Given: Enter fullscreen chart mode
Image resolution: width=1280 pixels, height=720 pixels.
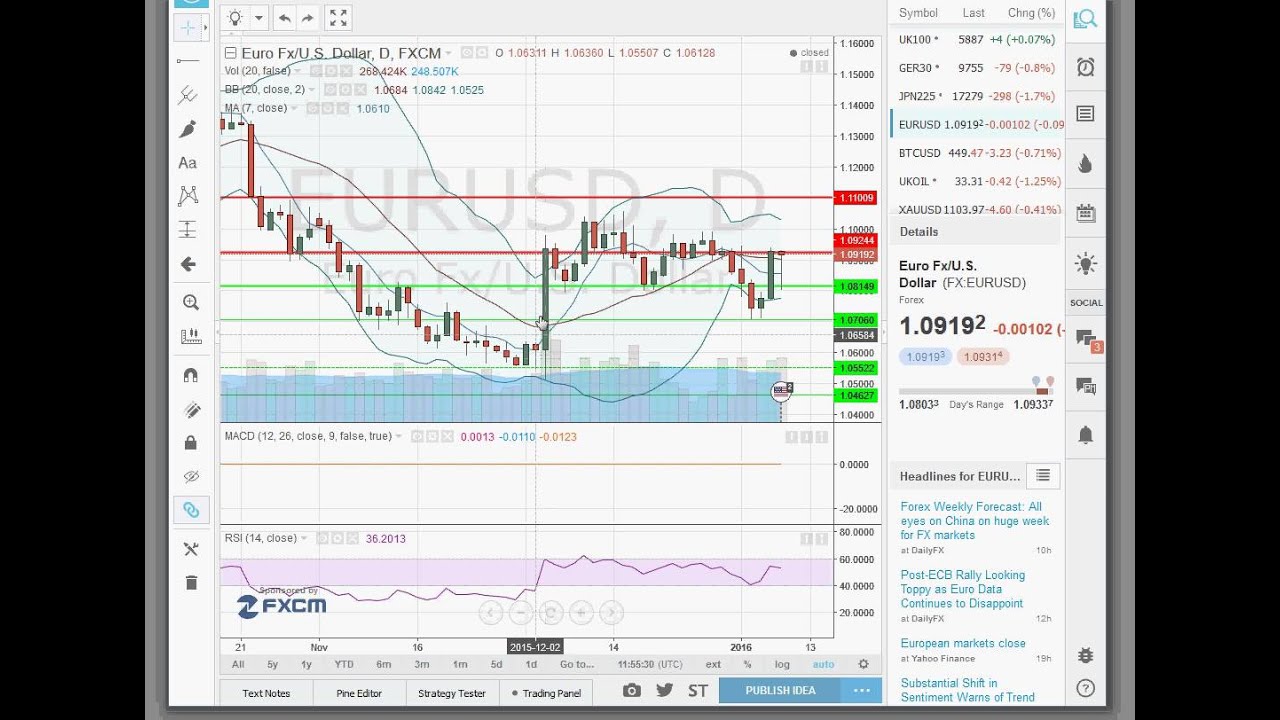Looking at the screenshot, I should (338, 18).
